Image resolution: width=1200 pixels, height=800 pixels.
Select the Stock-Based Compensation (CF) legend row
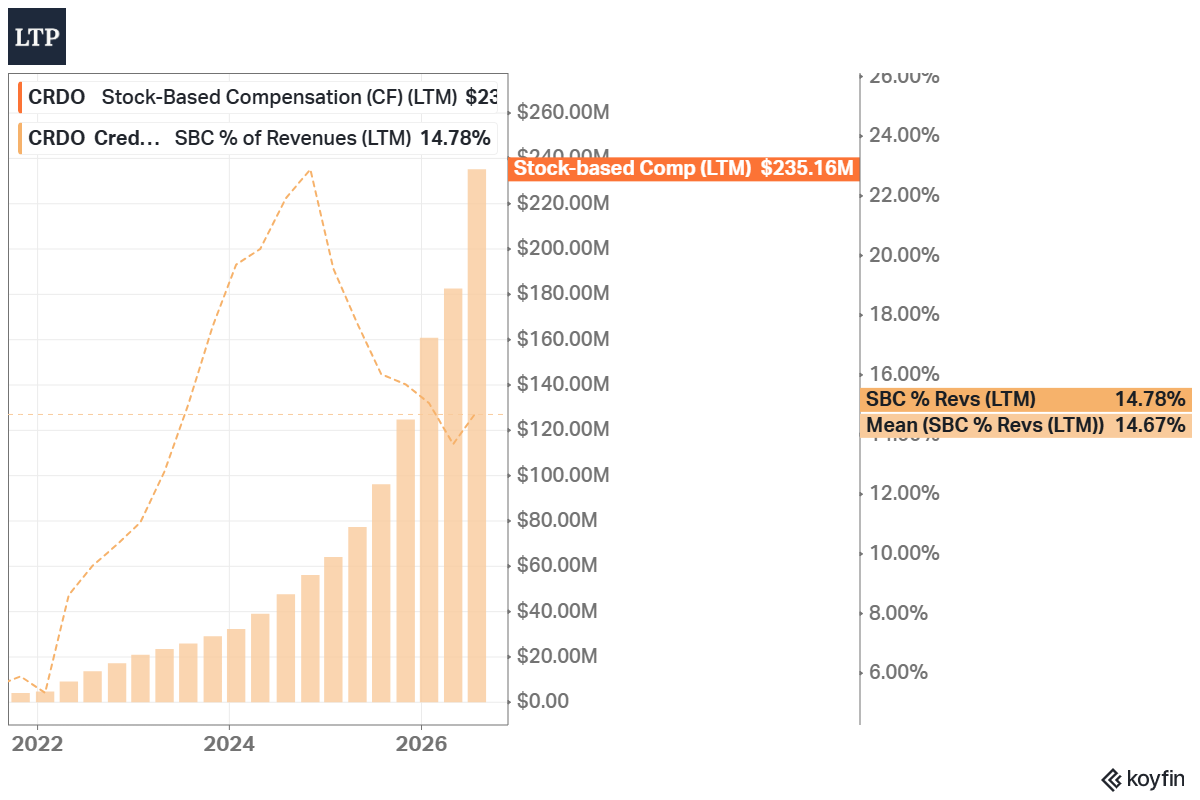[x=258, y=98]
